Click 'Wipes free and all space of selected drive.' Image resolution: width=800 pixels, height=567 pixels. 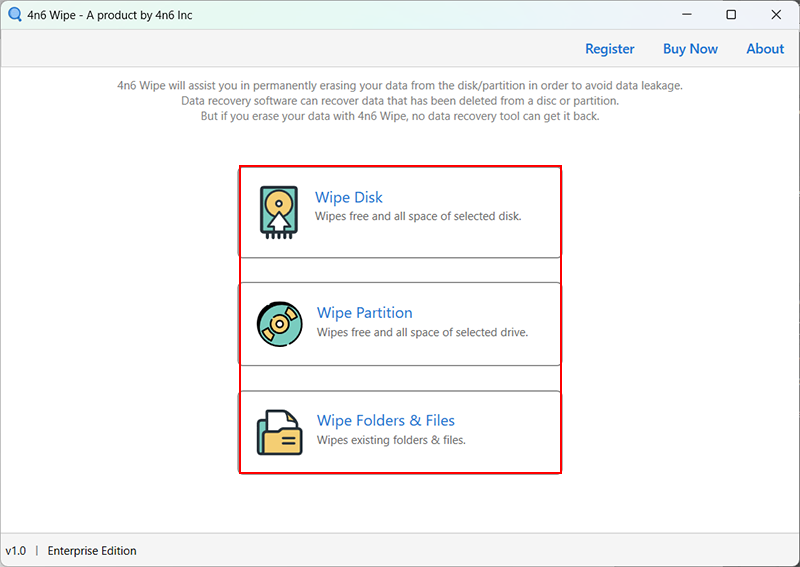[x=422, y=332]
